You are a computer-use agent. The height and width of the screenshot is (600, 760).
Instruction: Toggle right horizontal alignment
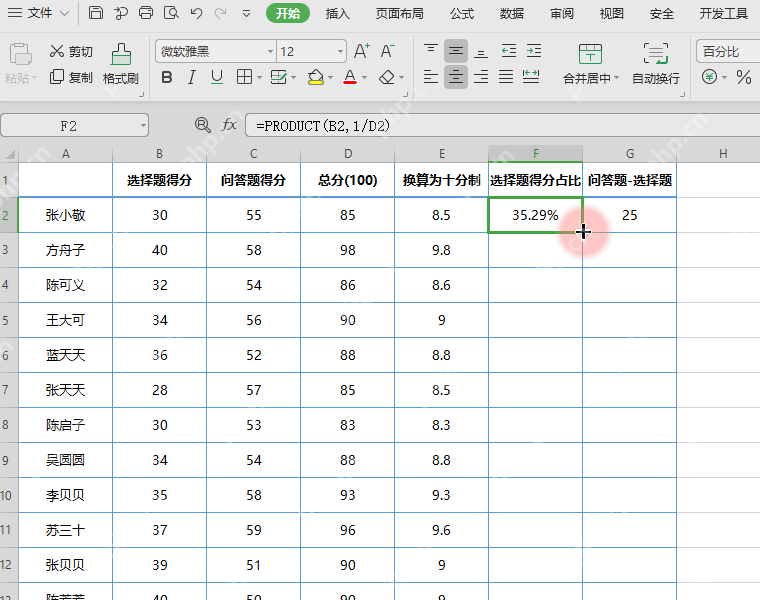[481, 77]
